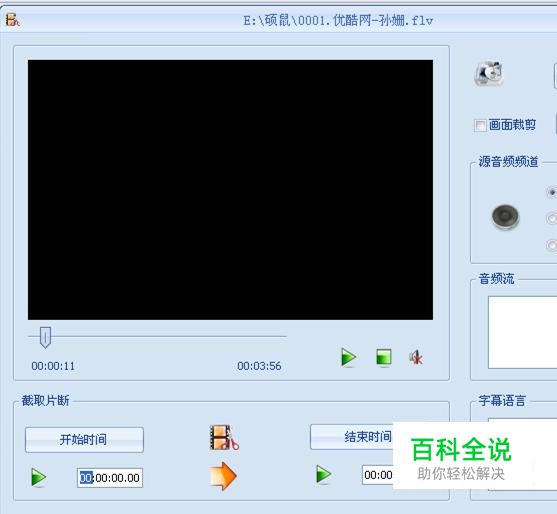
Task: Click the playback position slider thumb
Action: click(x=45, y=337)
